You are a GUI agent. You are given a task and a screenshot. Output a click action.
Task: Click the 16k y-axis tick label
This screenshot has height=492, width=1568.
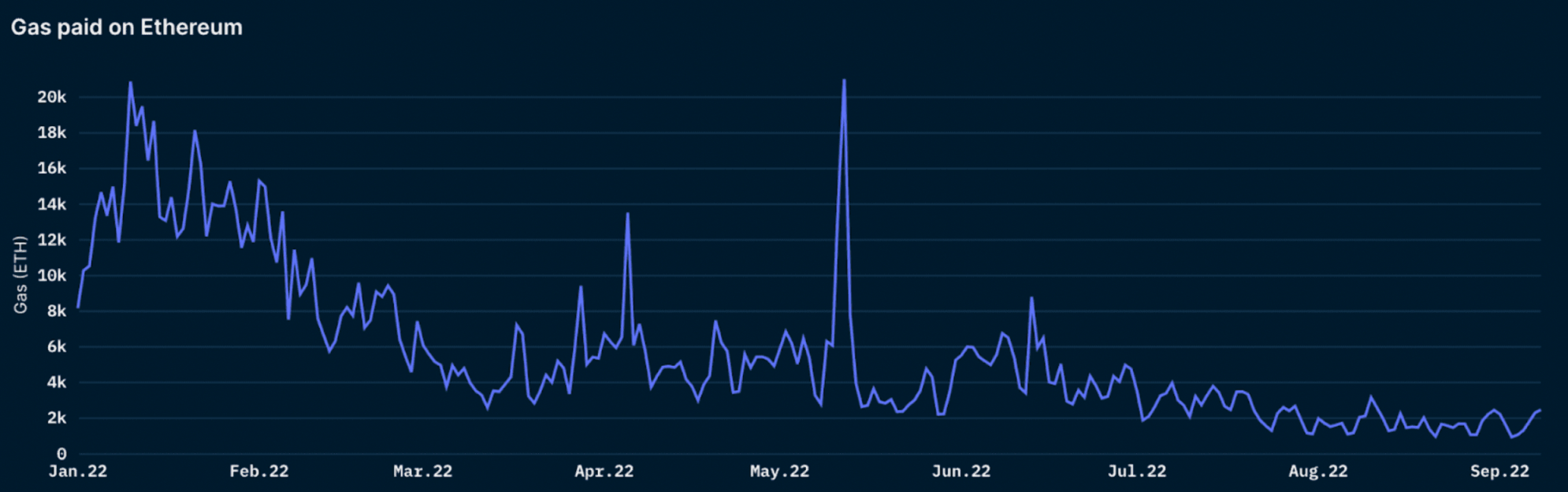[52, 168]
